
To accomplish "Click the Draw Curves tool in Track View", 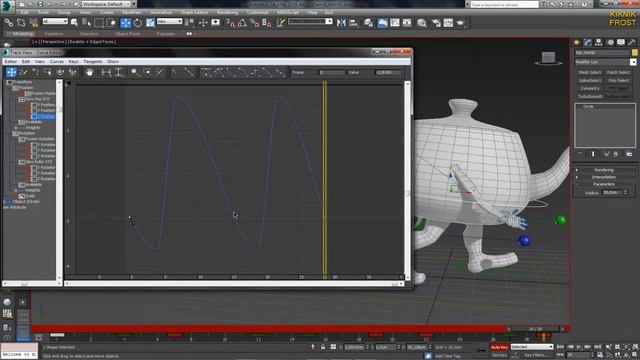I will pyautogui.click(x=23, y=72).
